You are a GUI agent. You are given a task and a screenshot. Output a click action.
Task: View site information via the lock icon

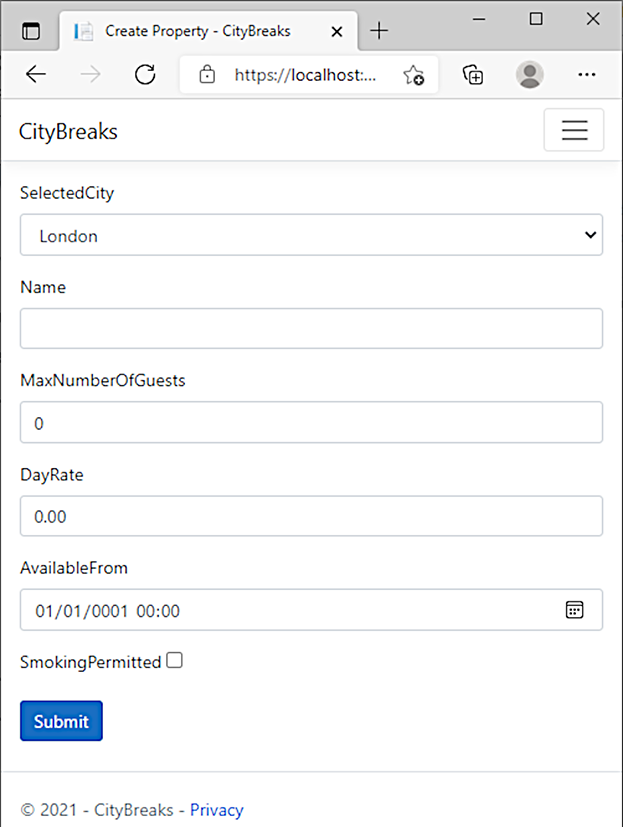[207, 74]
